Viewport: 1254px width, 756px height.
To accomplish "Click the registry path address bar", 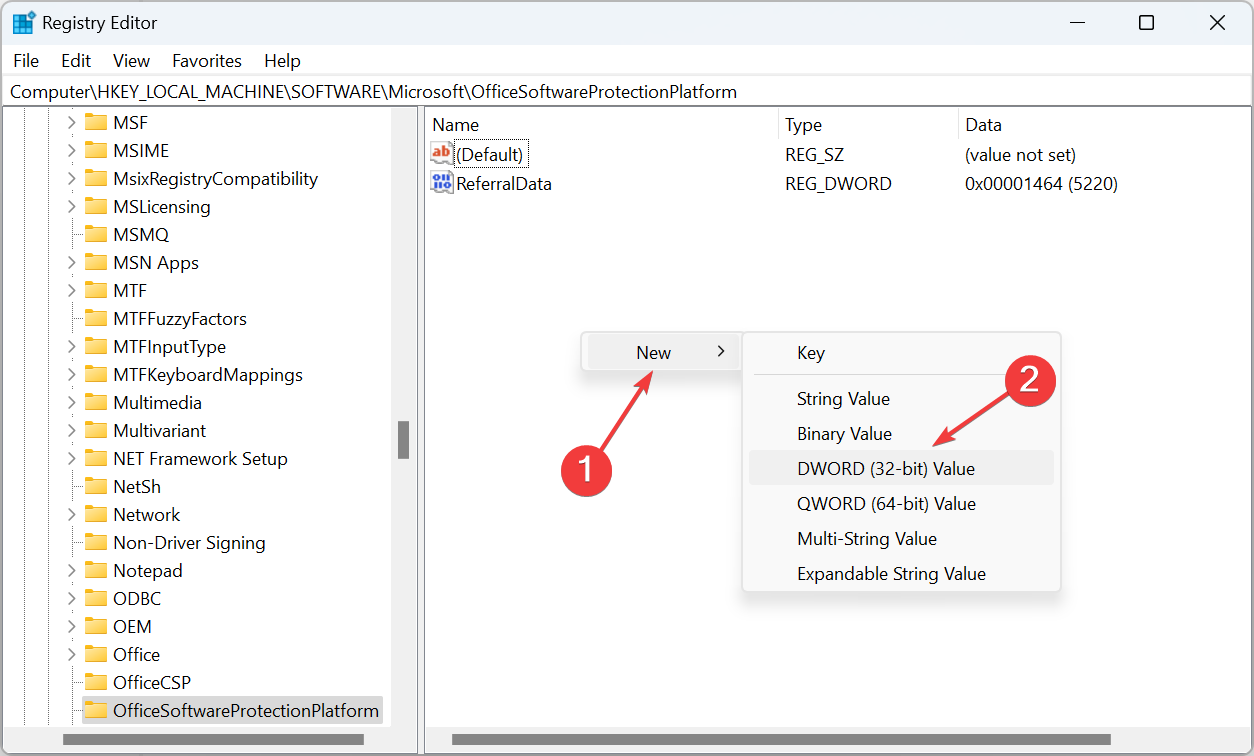I will coord(627,92).
